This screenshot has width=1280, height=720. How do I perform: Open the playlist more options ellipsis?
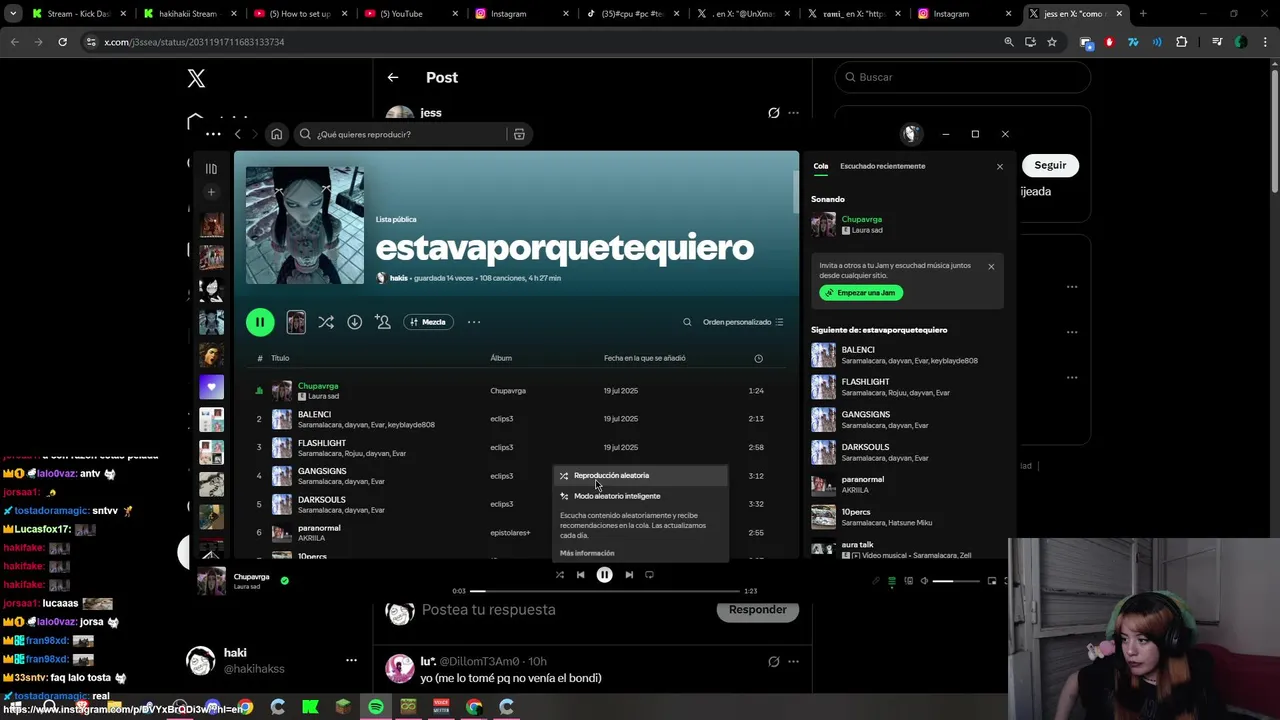click(474, 322)
